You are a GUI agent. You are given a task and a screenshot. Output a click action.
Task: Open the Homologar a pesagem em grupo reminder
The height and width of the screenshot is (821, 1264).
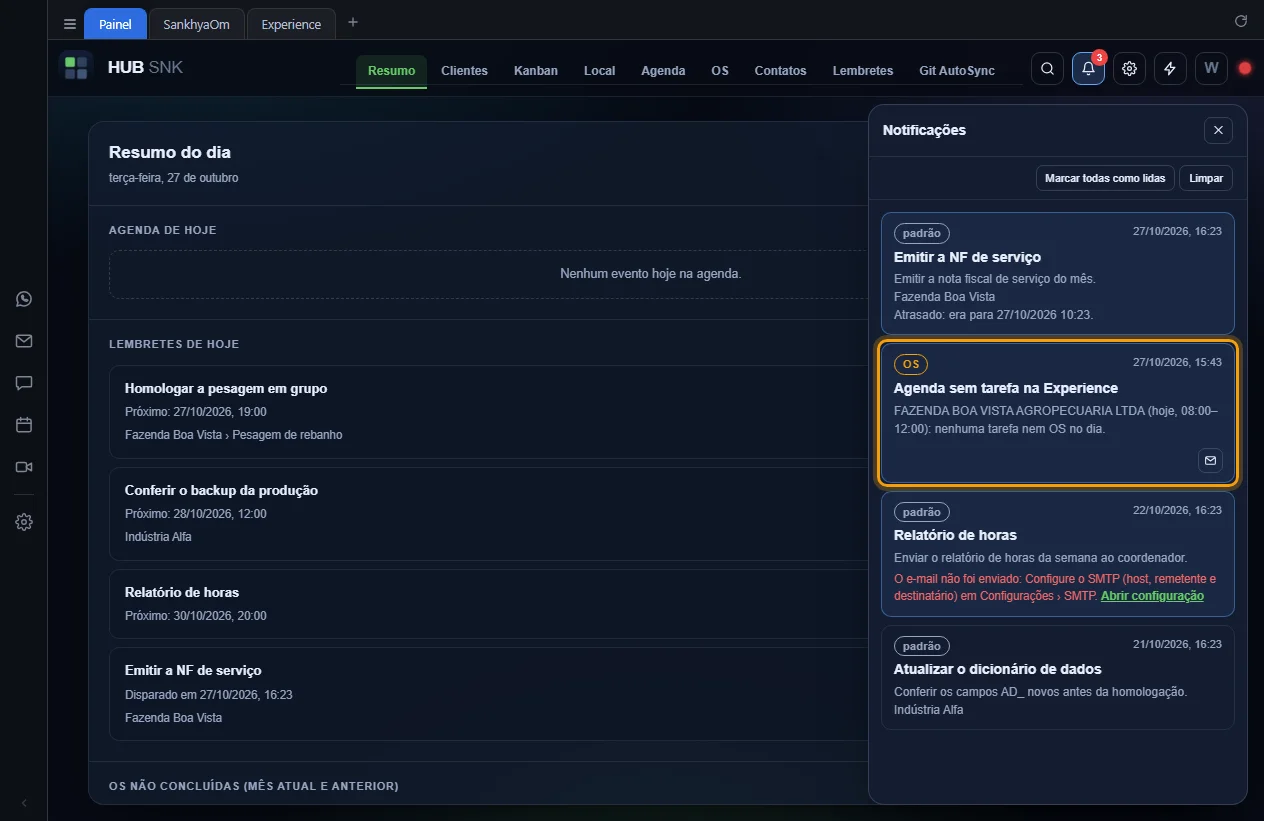pos(490,412)
